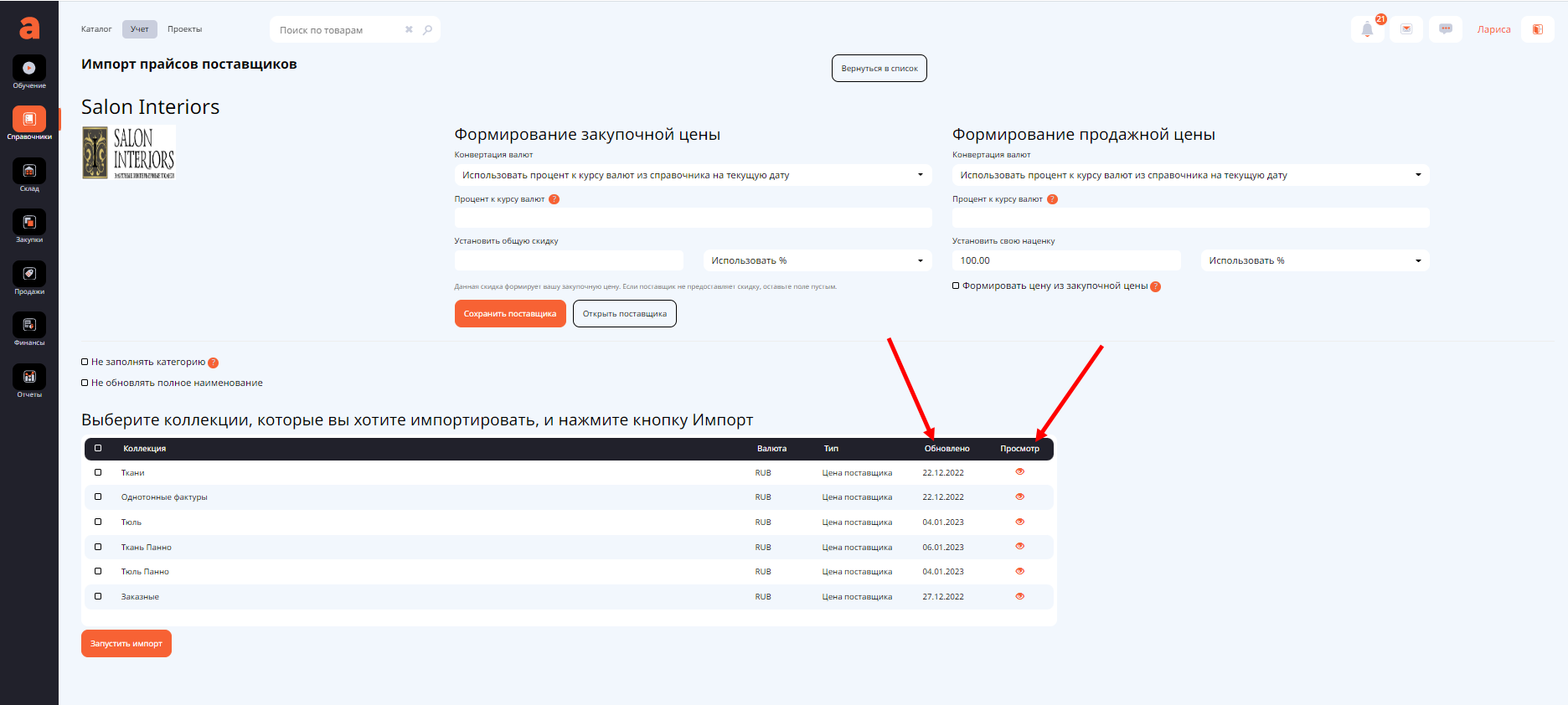Viewport: 1568px width, 705px height.
Task: Open notifications bell icon
Action: click(1367, 29)
